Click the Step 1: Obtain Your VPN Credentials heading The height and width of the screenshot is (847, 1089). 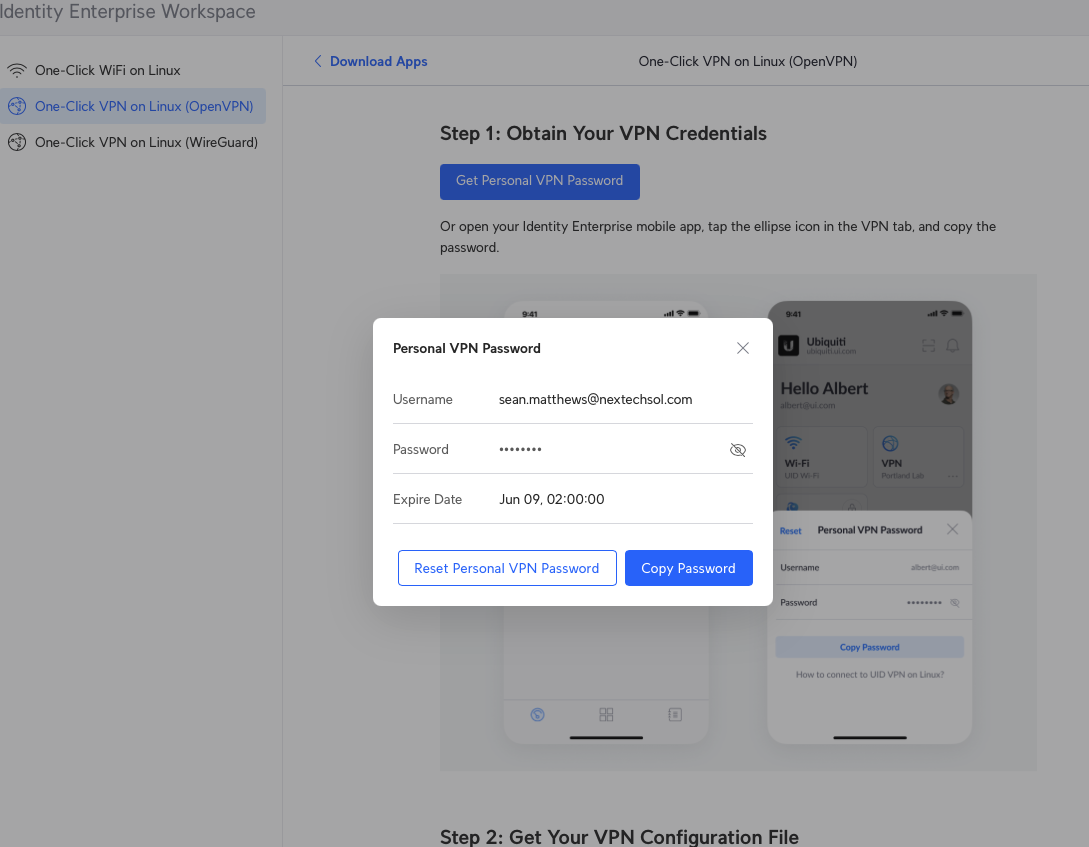603,133
